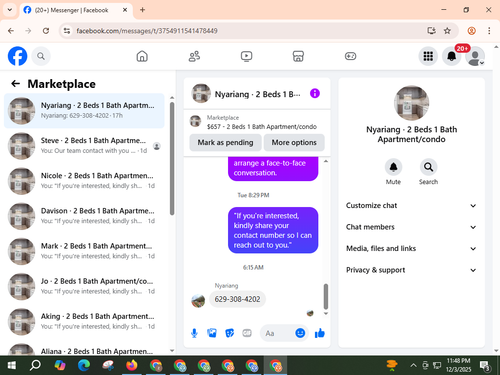Bookmark this page with the star icon

pyautogui.click(x=447, y=31)
